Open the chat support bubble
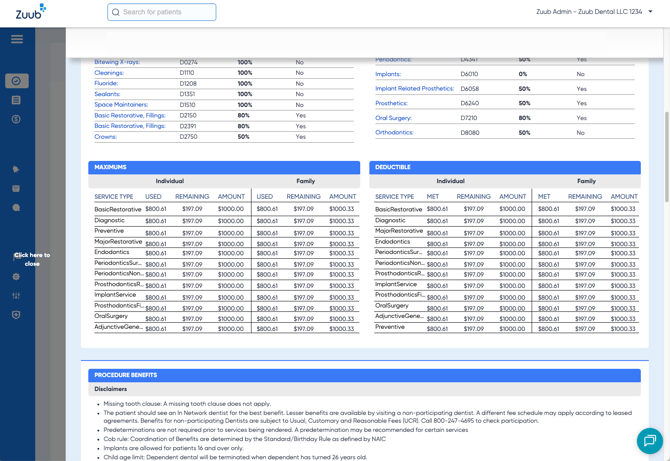Screen dimensions: 670x461 649,440
